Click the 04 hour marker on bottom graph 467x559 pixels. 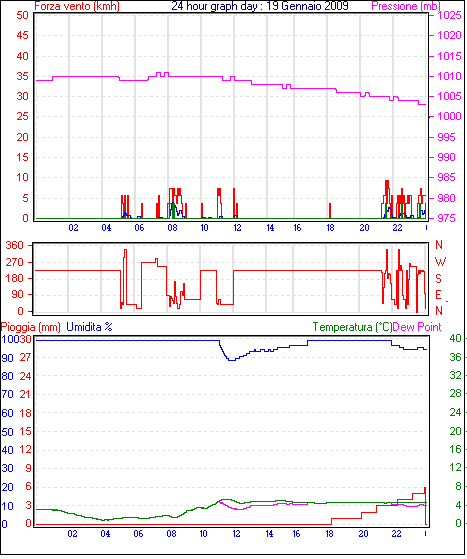click(x=105, y=533)
